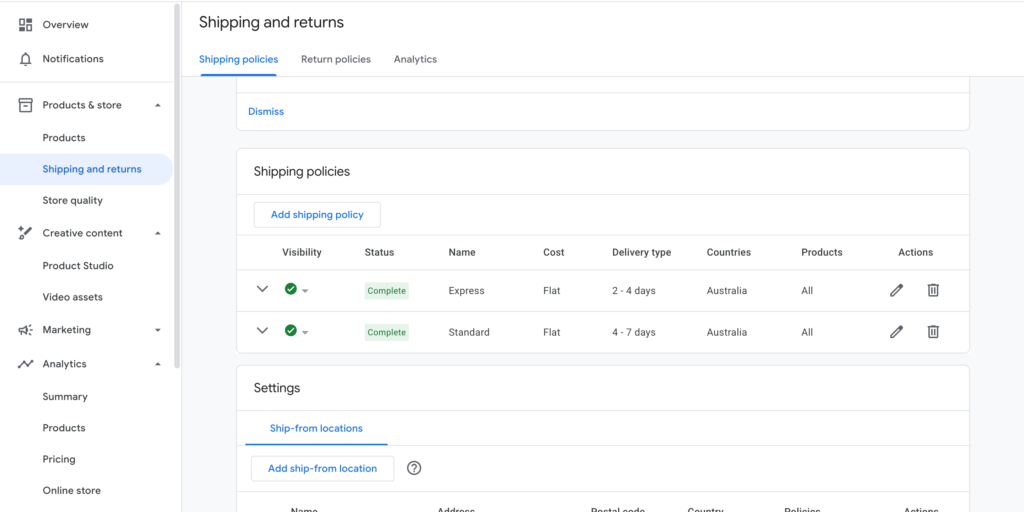Switch to Shipping policies tab
The height and width of the screenshot is (512, 1024).
tap(238, 59)
